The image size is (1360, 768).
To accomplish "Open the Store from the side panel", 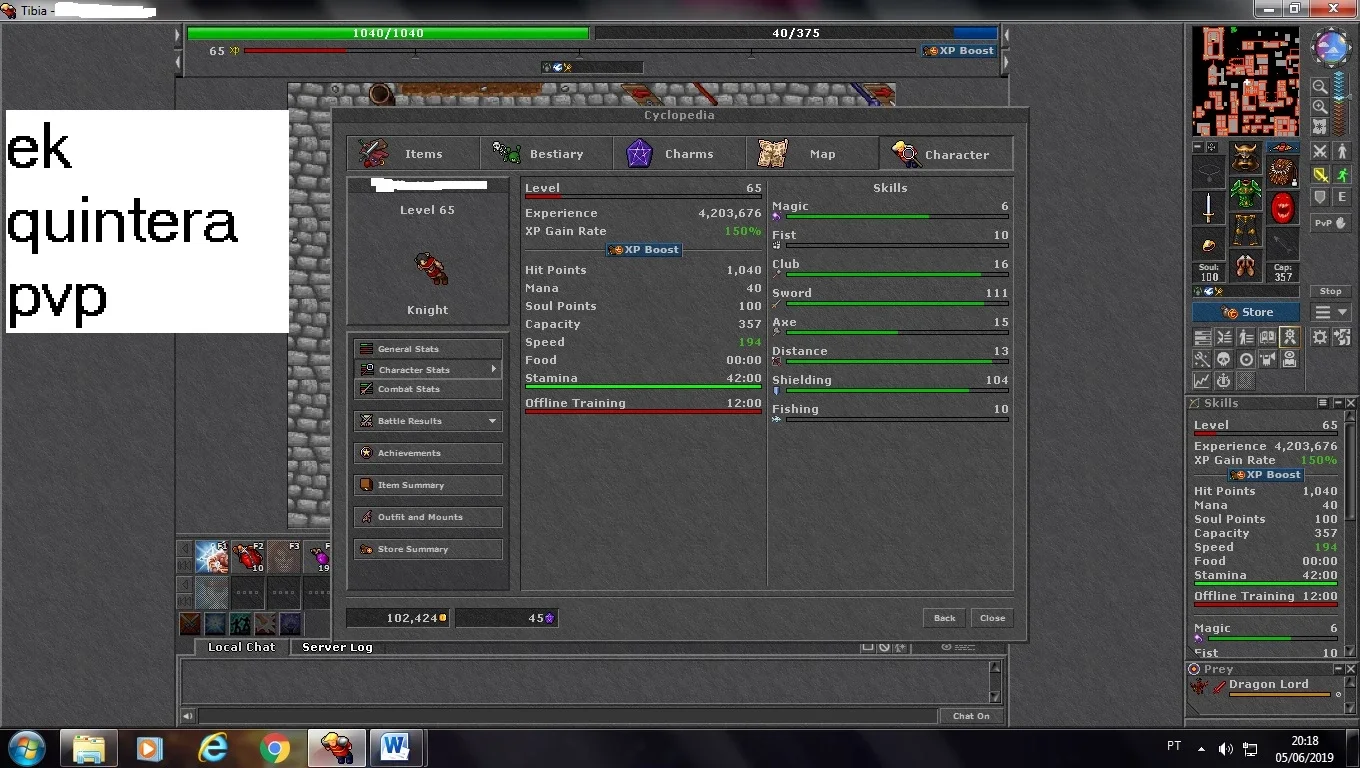I will 1246,312.
